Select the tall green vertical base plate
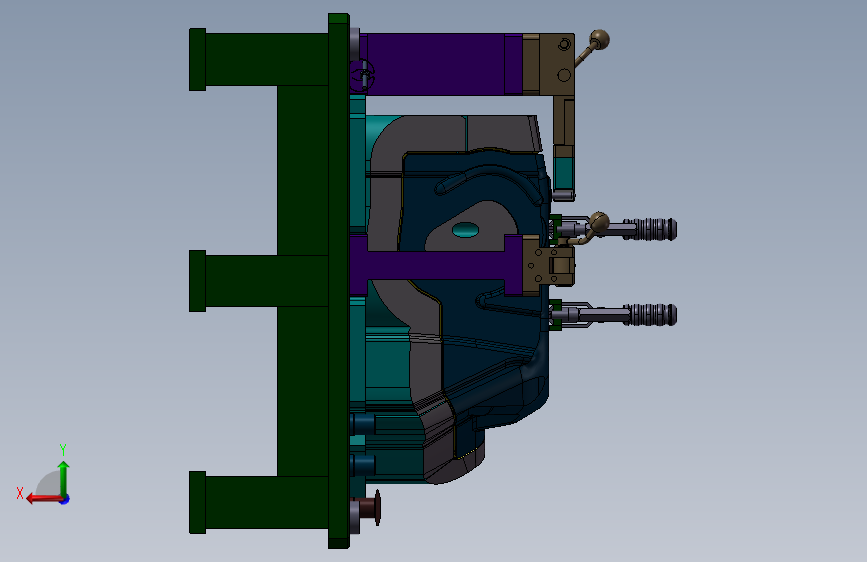The width and height of the screenshot is (867, 562). click(x=338, y=281)
